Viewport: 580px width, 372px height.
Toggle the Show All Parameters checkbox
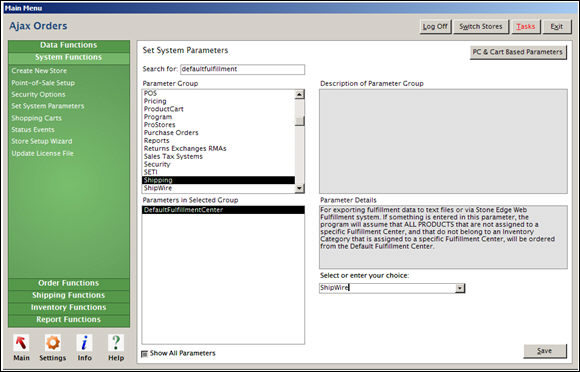145,354
